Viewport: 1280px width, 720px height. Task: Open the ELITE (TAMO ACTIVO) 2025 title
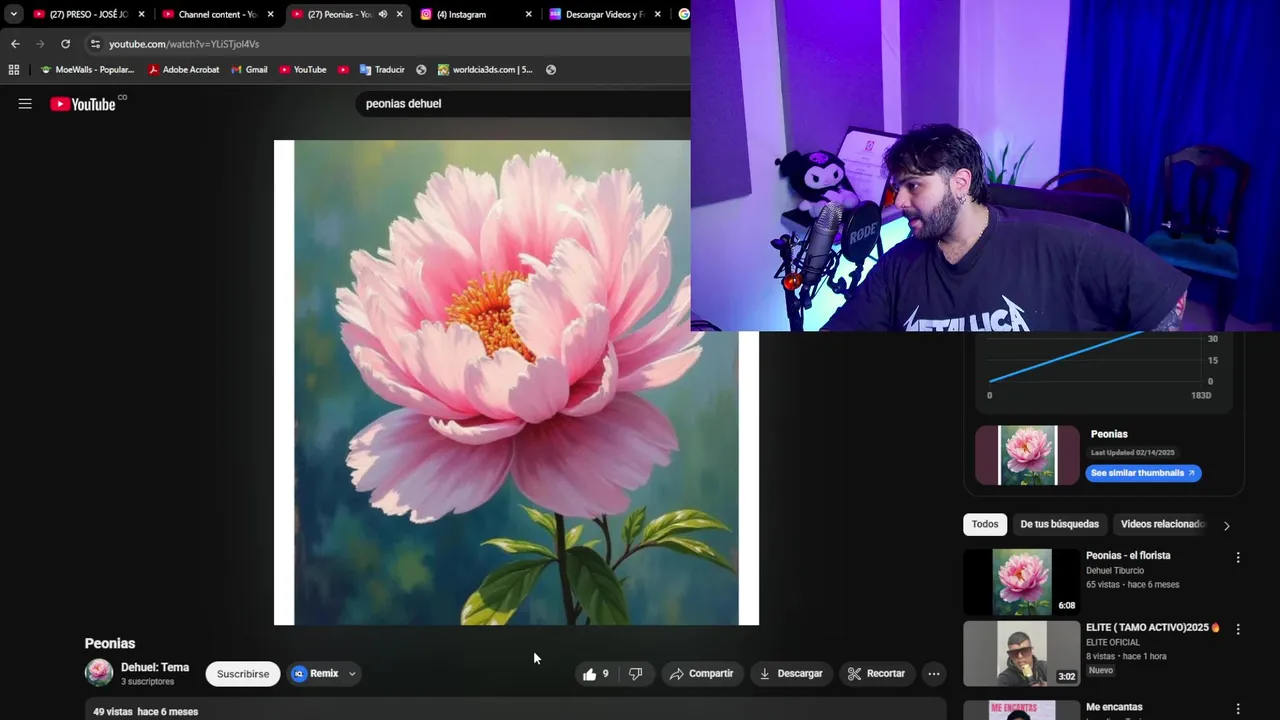click(1153, 628)
